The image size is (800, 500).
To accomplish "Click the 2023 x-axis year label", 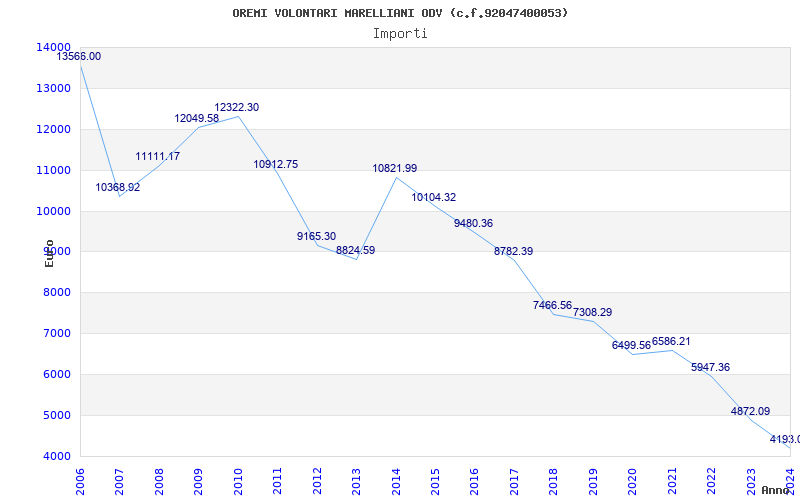I will coord(751,481).
